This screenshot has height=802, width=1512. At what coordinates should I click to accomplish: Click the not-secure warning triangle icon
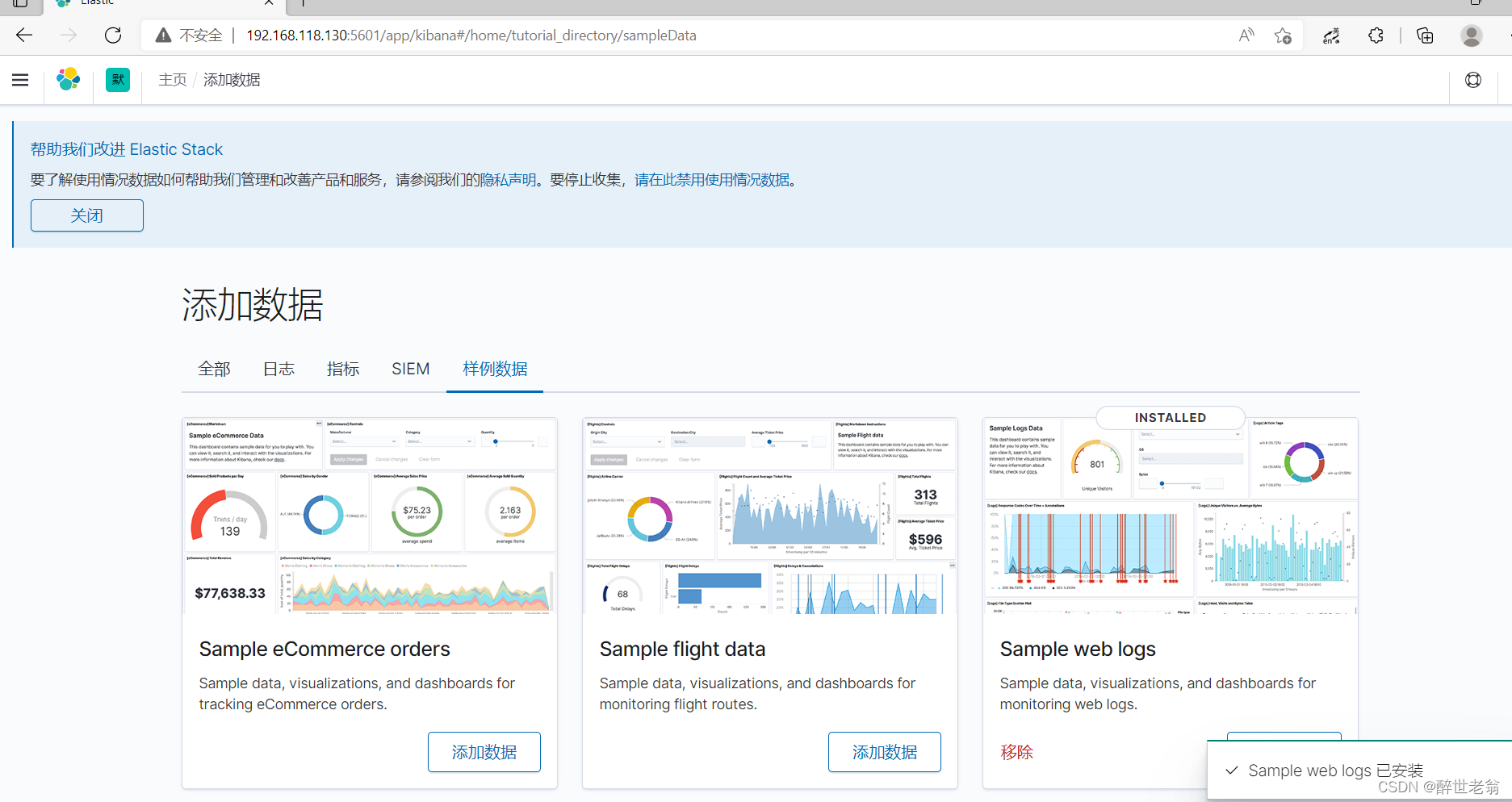(x=163, y=36)
